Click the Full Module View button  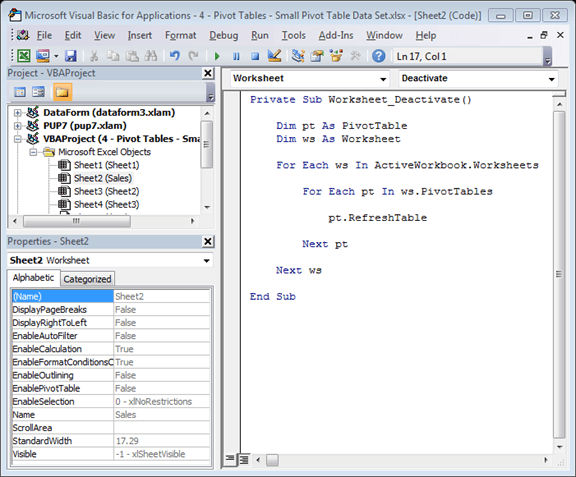coord(244,459)
